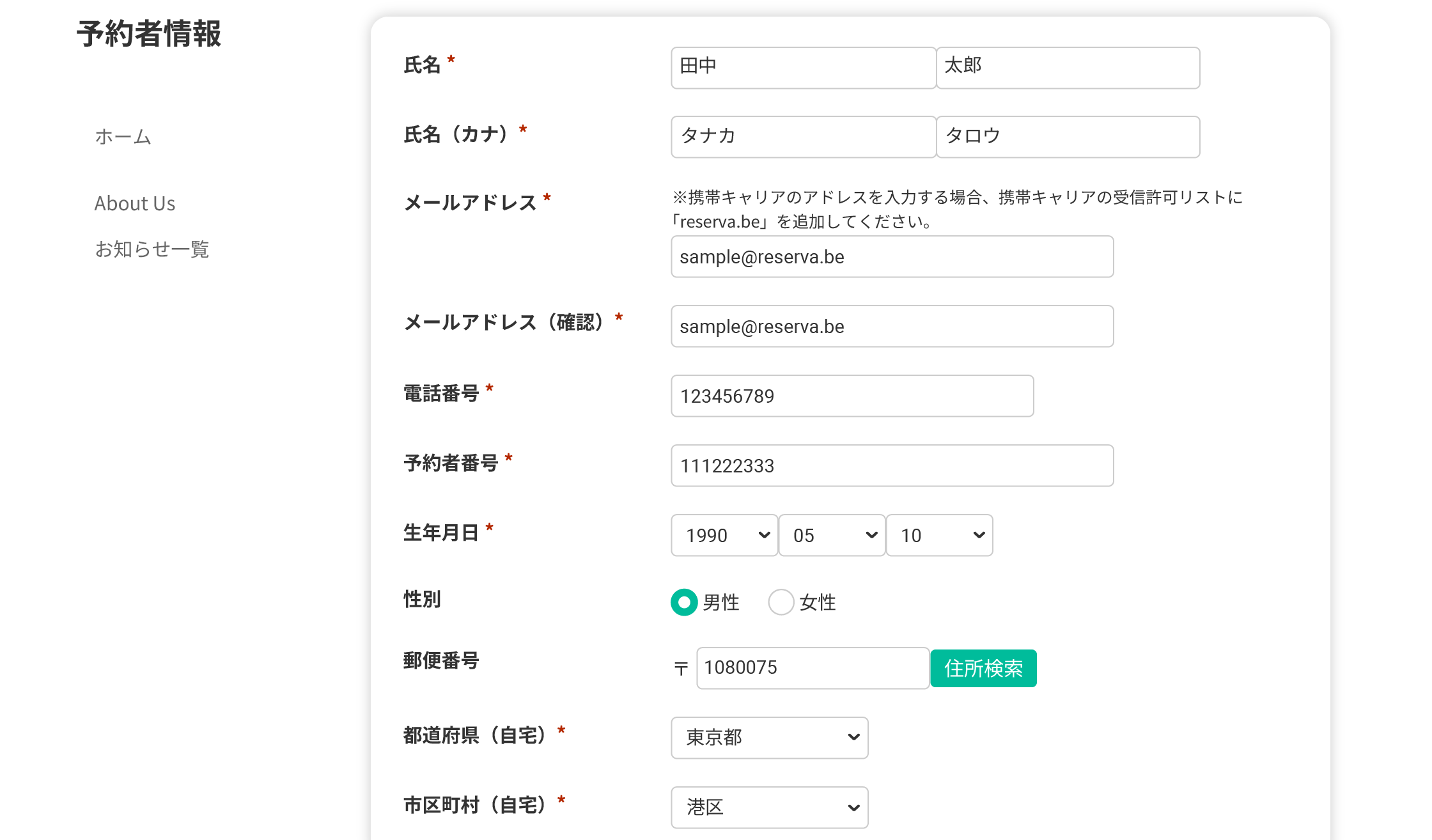Viewport: 1432px width, 840px height.
Task: Click the 郵便番号 field containing 1080075
Action: point(812,668)
